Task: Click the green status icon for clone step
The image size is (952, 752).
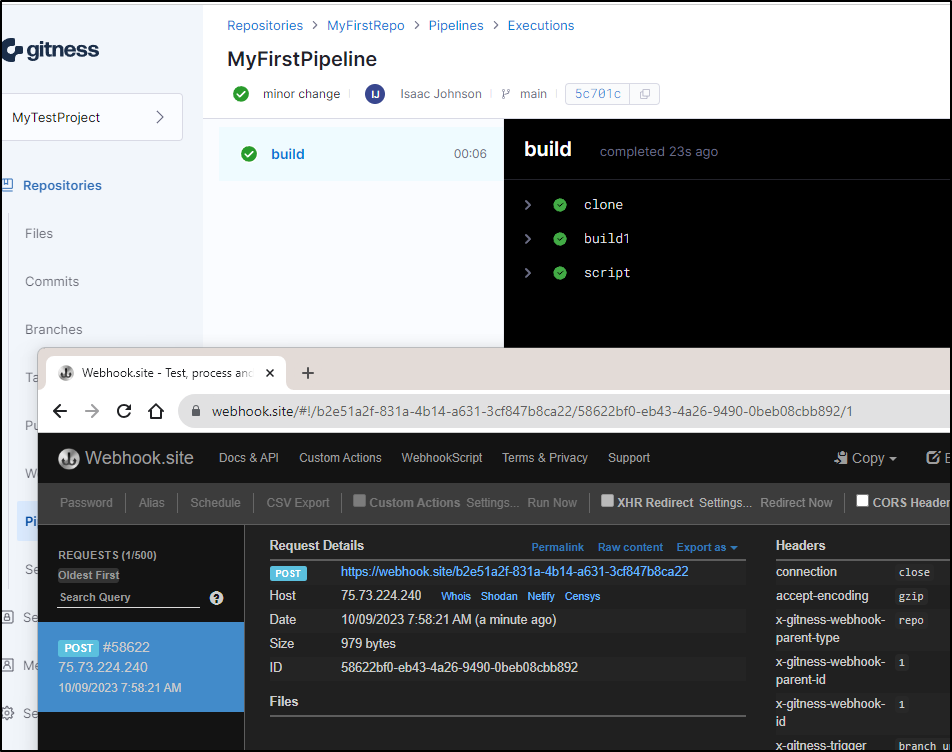Action: click(x=560, y=205)
